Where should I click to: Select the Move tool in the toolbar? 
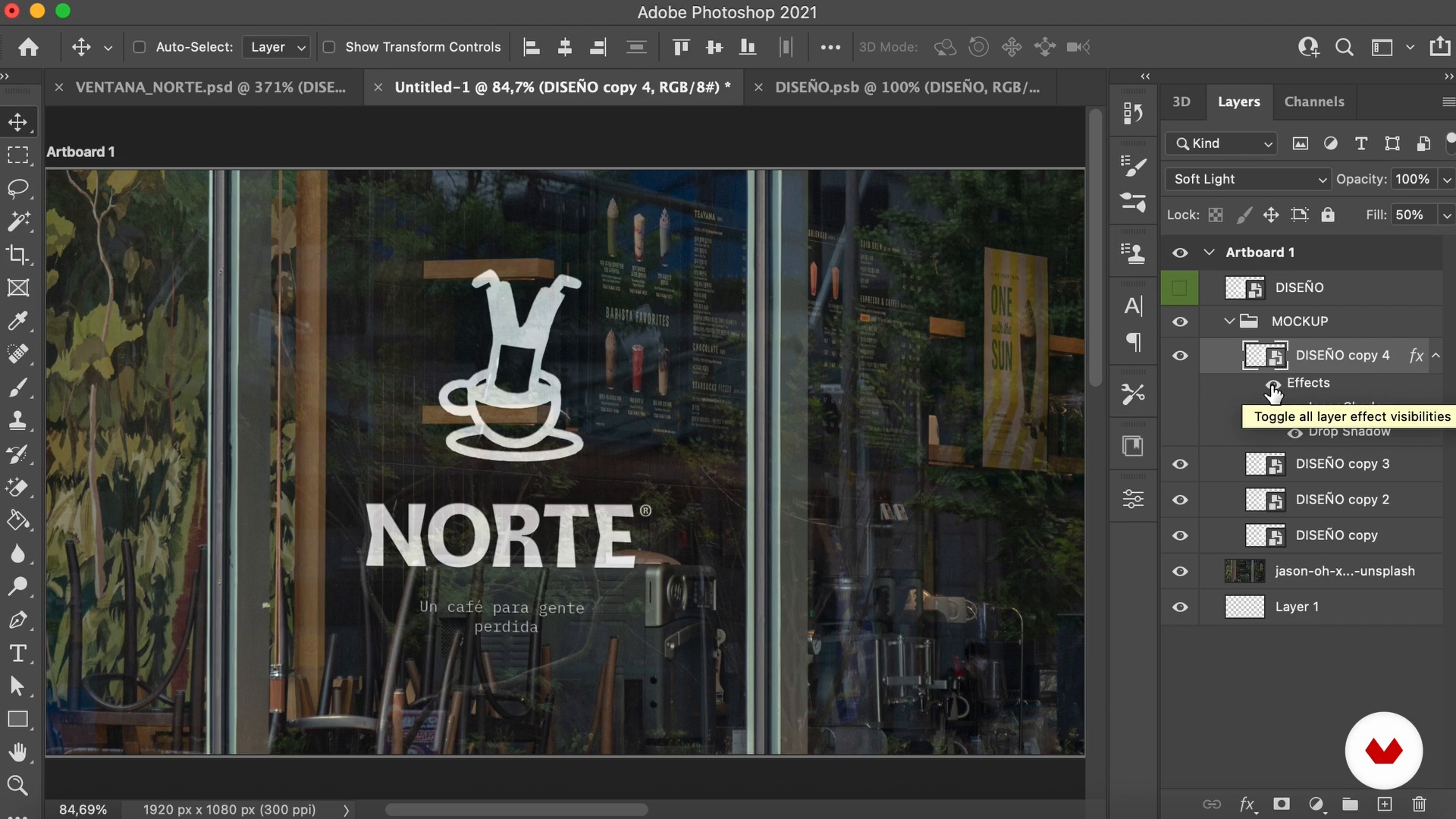tap(17, 122)
